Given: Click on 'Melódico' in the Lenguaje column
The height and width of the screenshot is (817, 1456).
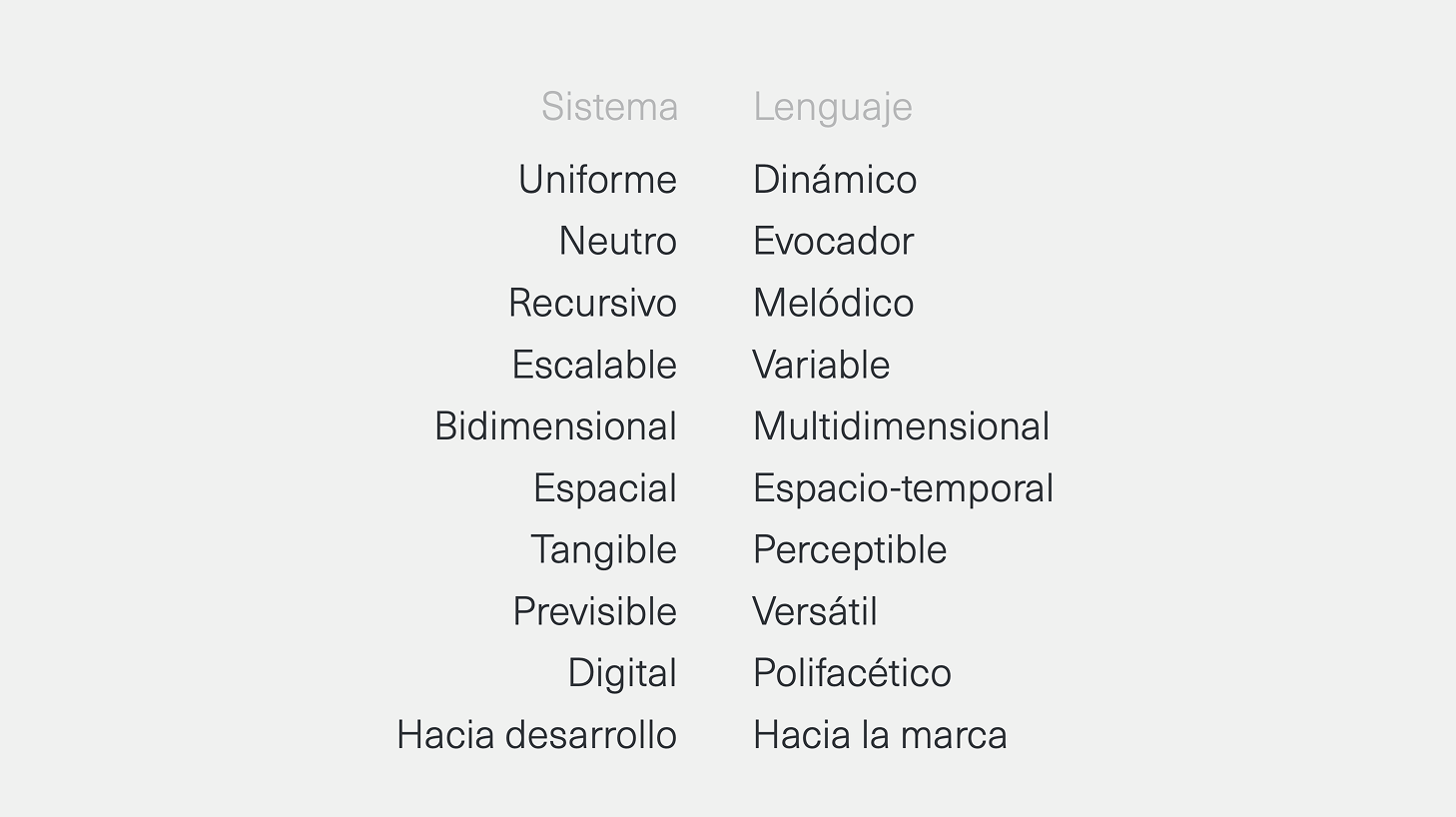Looking at the screenshot, I should coord(833,304).
